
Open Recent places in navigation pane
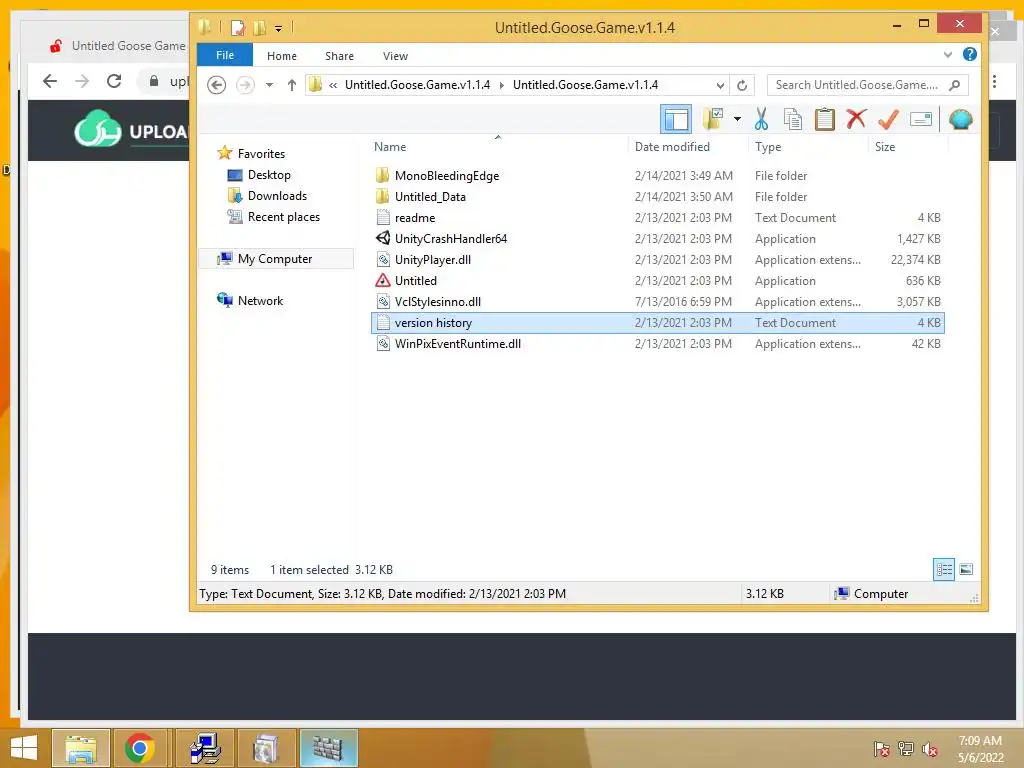pos(283,217)
